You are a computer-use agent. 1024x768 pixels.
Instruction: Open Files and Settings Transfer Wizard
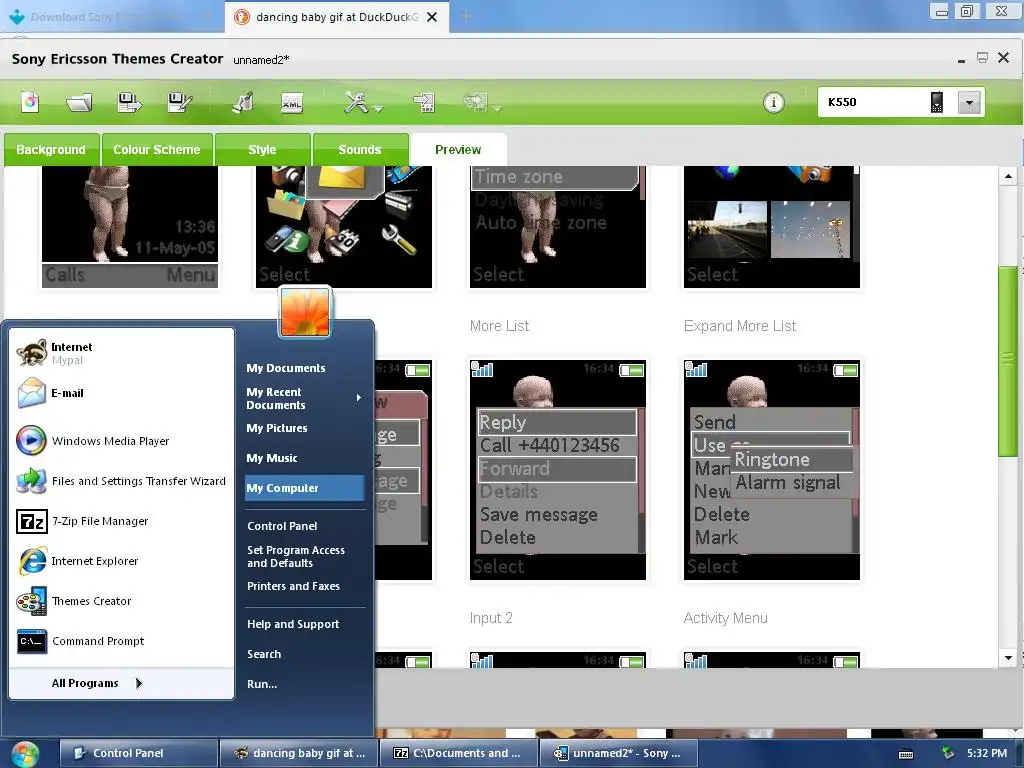tap(121, 481)
